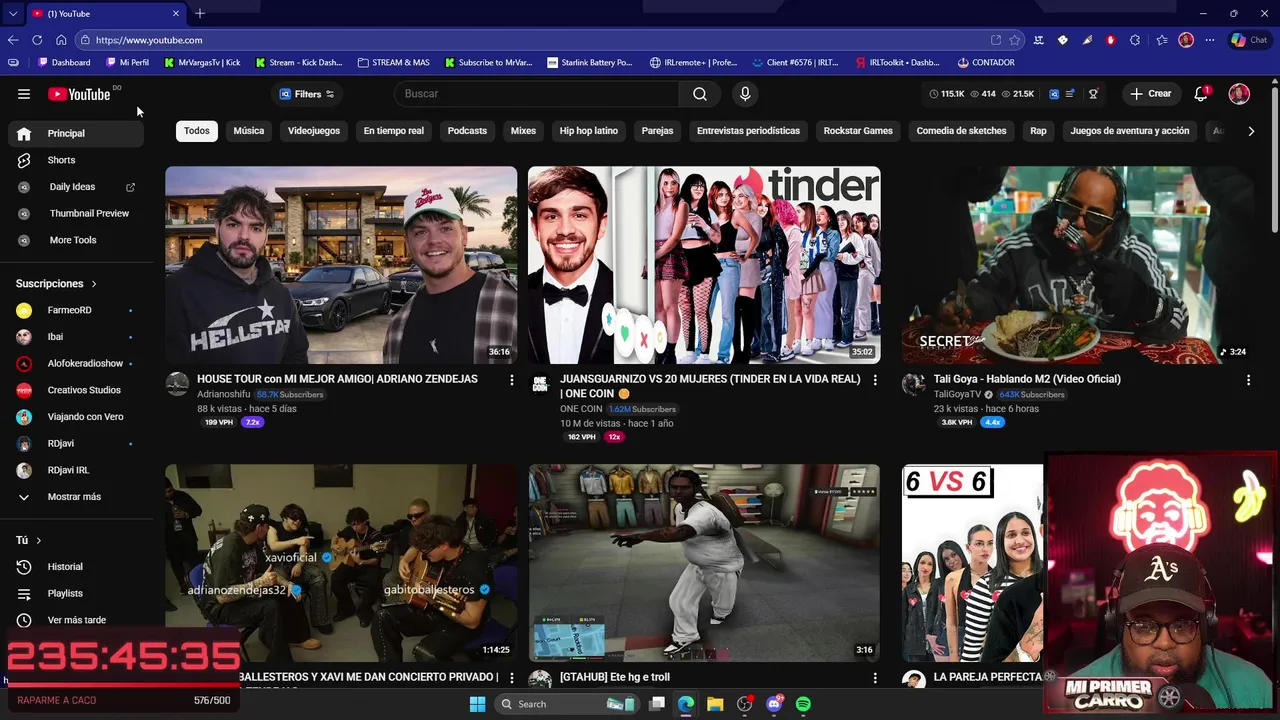1280x720 pixels.
Task: Click the vidIQ trophy icon
Action: point(1093,94)
